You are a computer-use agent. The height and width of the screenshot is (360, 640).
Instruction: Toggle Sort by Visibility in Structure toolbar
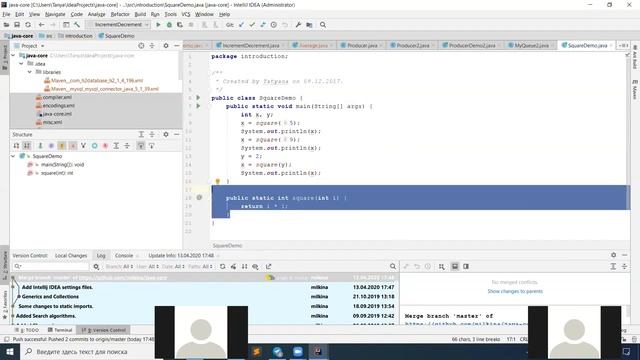[16, 146]
